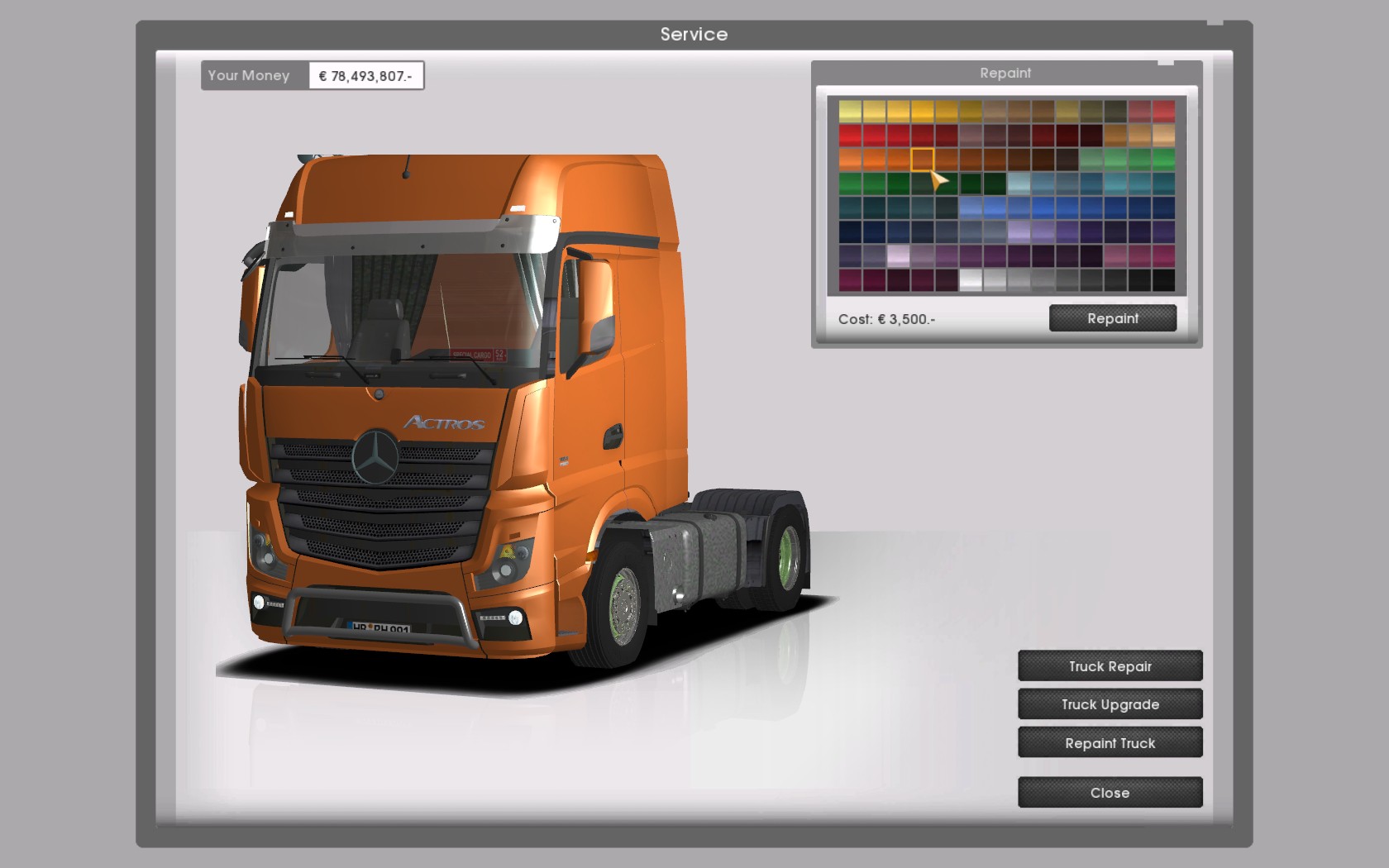Click the "Your Money" label
This screenshot has height=868, width=1389.
coord(249,75)
